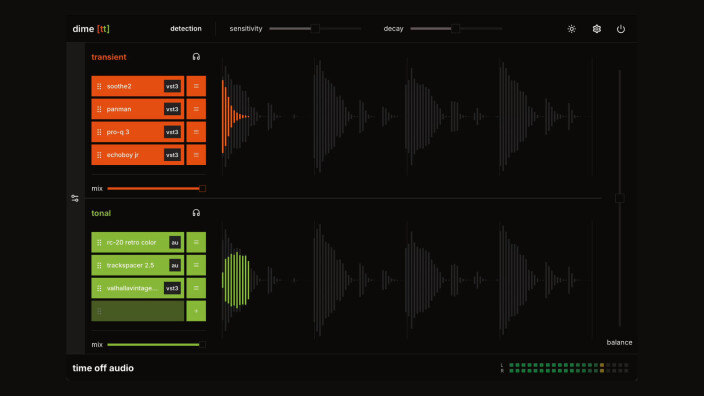Click the empty tonal plugin slot

pyautogui.click(x=137, y=311)
